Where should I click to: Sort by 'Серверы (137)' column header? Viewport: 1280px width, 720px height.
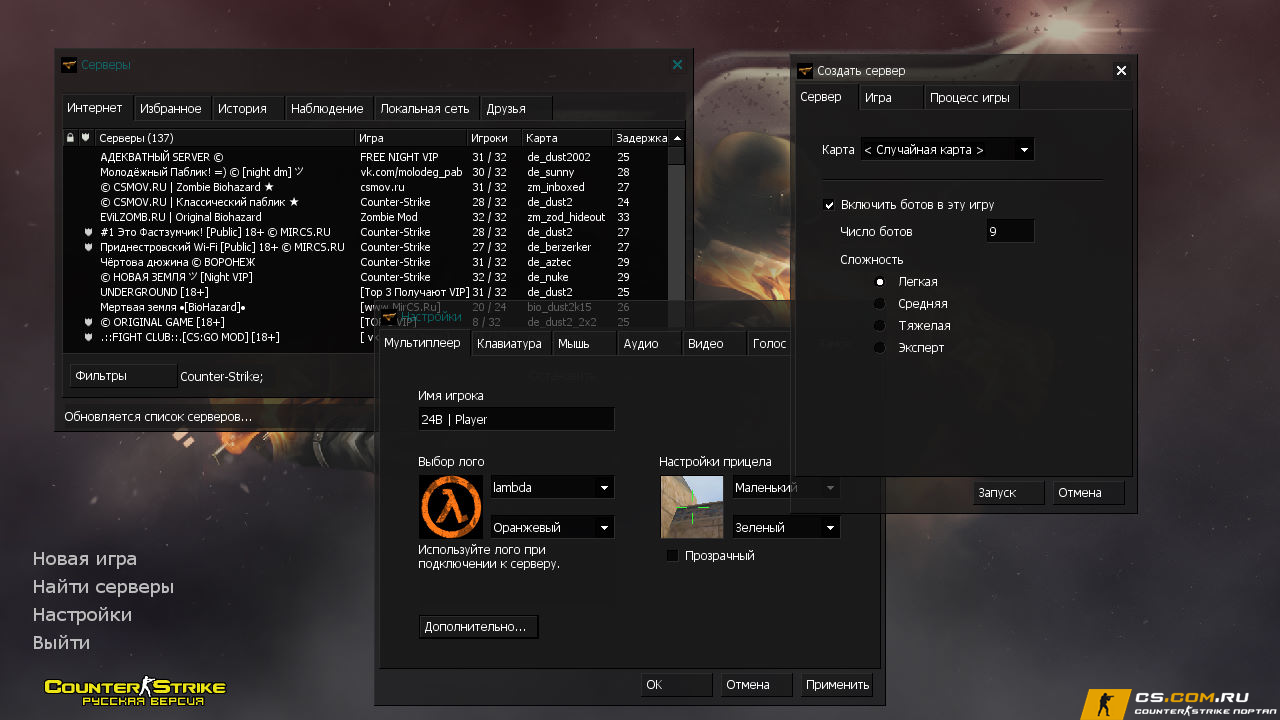[x=225, y=138]
